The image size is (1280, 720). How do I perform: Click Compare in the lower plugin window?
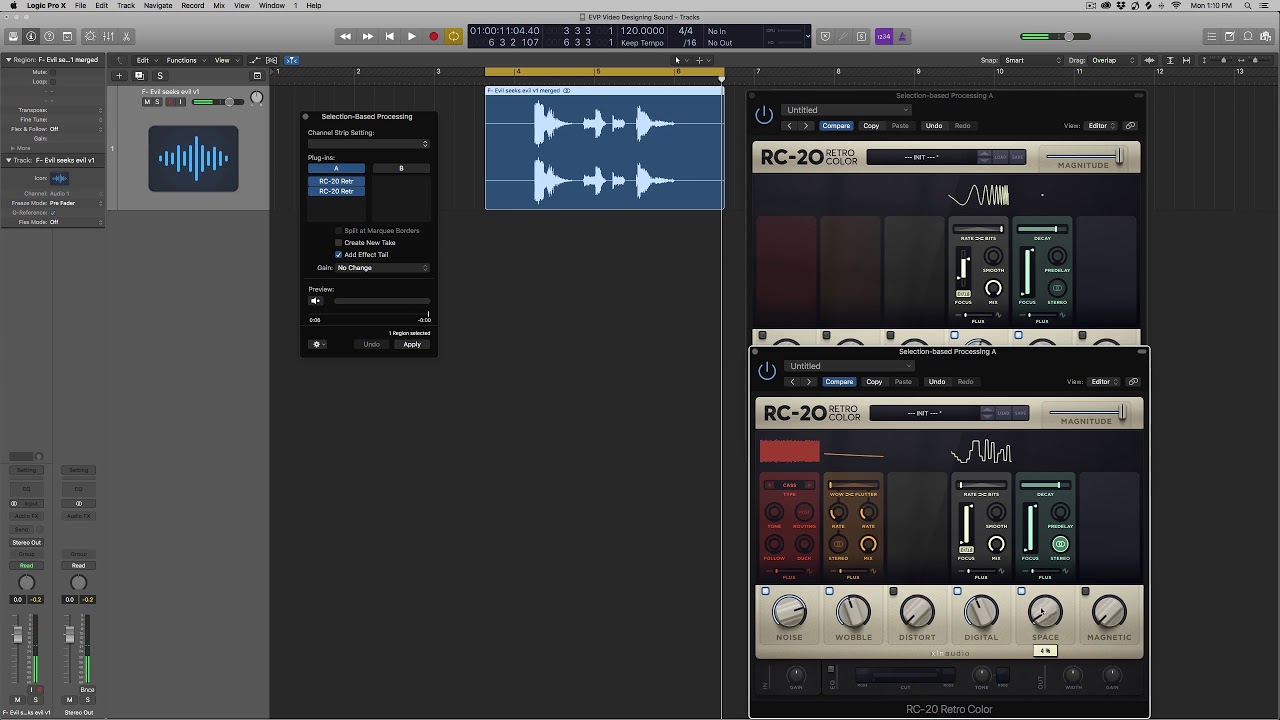[x=839, y=382]
